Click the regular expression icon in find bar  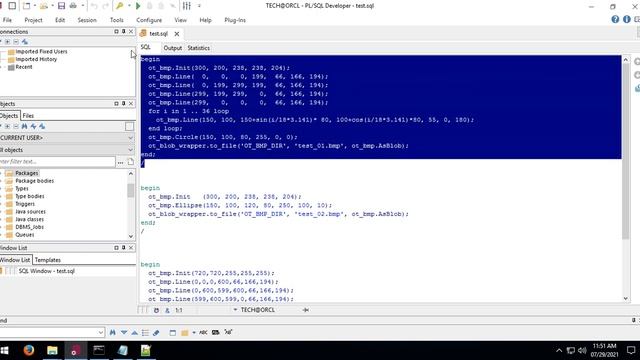(x=228, y=332)
